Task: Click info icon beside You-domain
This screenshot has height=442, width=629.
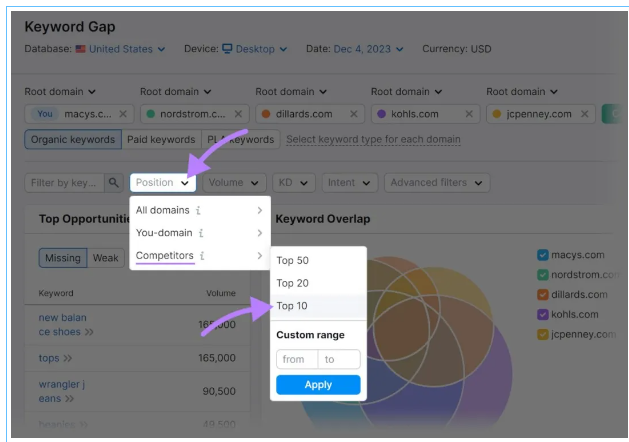Action: tap(201, 233)
